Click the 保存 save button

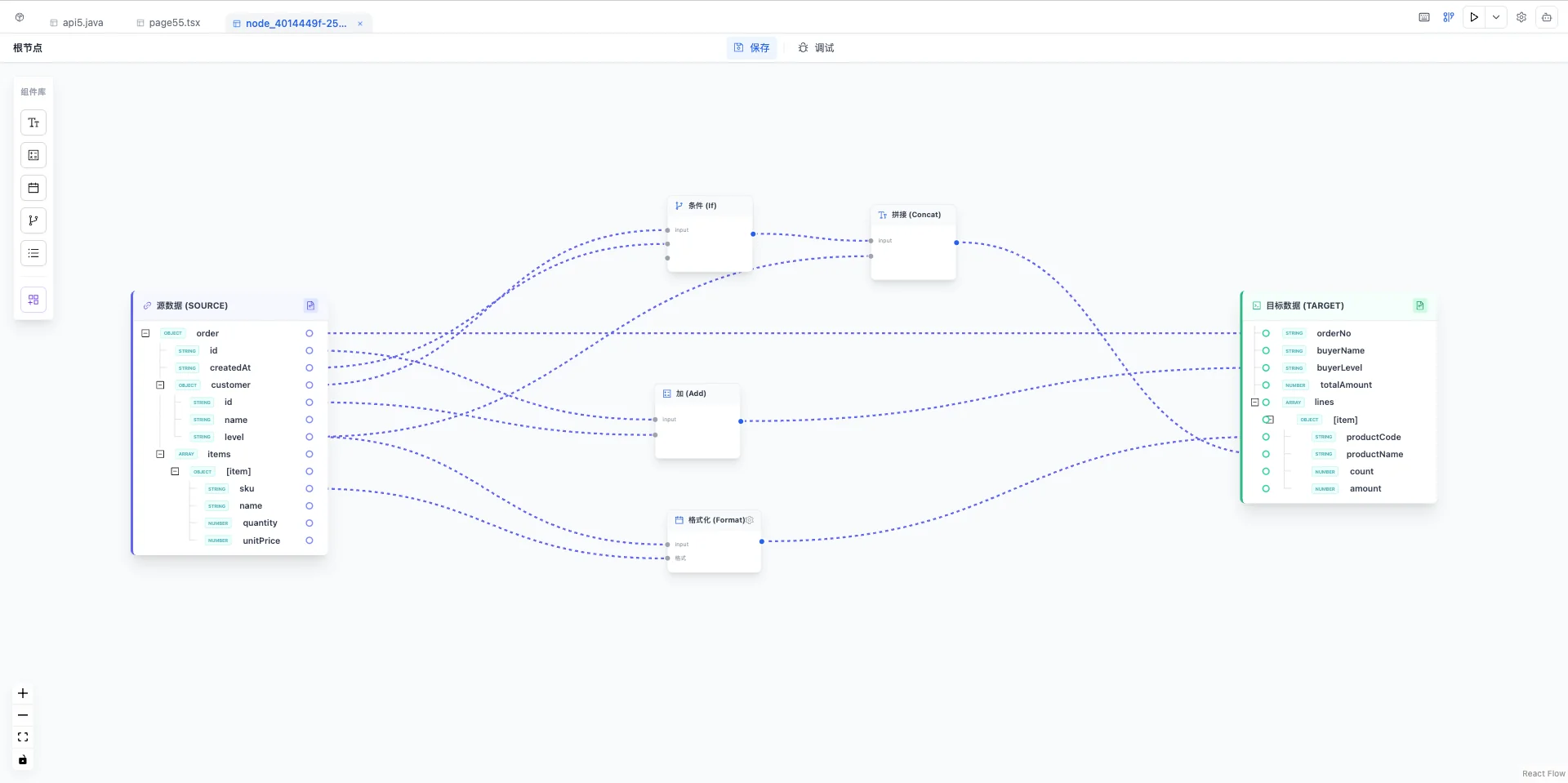click(751, 48)
